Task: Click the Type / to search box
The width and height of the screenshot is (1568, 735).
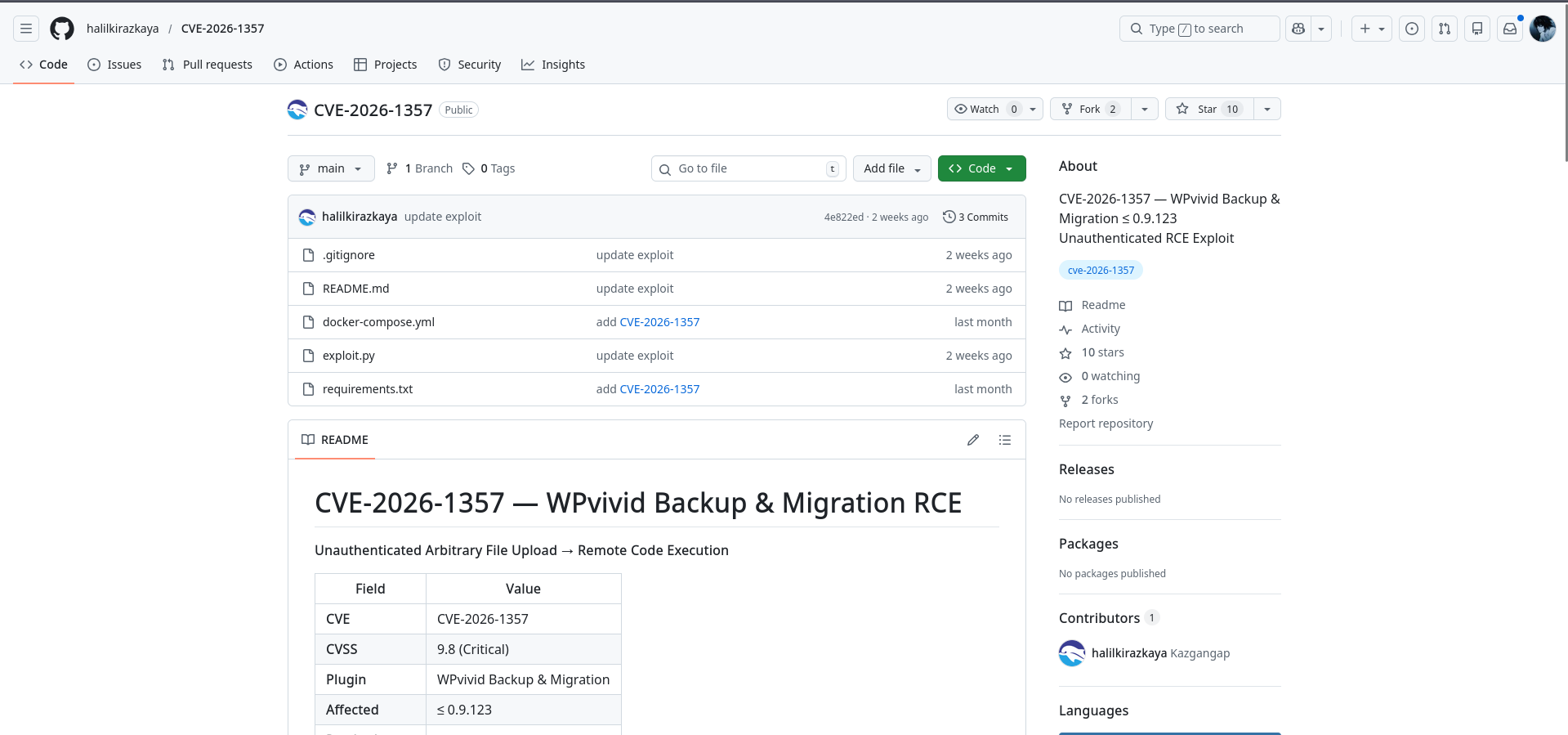Action: [x=1199, y=29]
